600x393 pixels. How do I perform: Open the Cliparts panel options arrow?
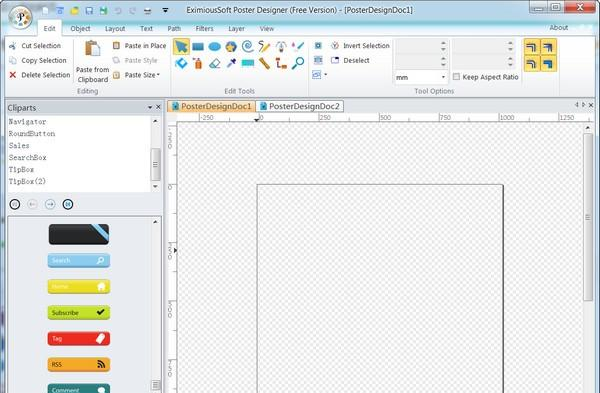pos(150,108)
